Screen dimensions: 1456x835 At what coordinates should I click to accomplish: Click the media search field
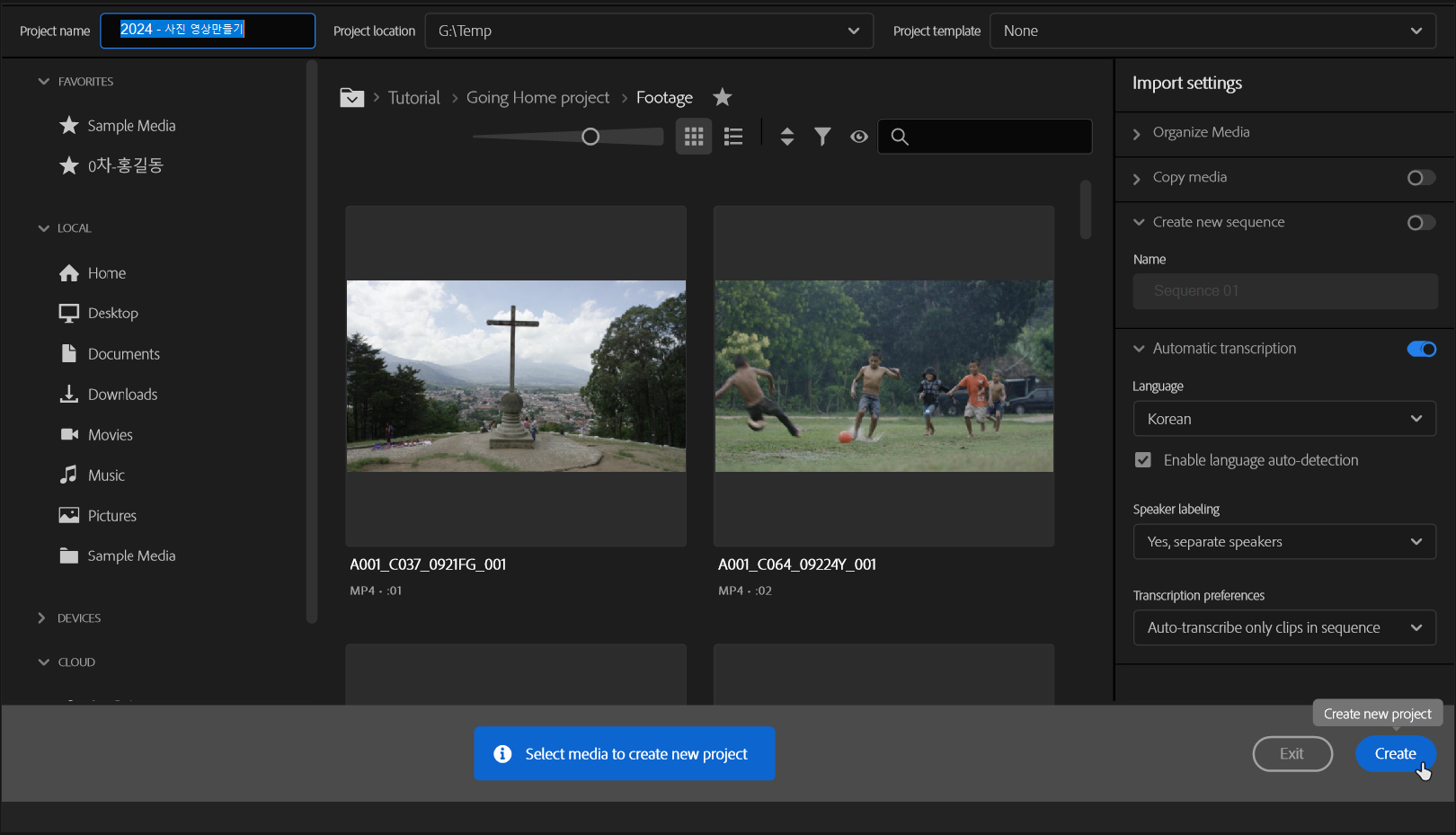[x=985, y=137]
